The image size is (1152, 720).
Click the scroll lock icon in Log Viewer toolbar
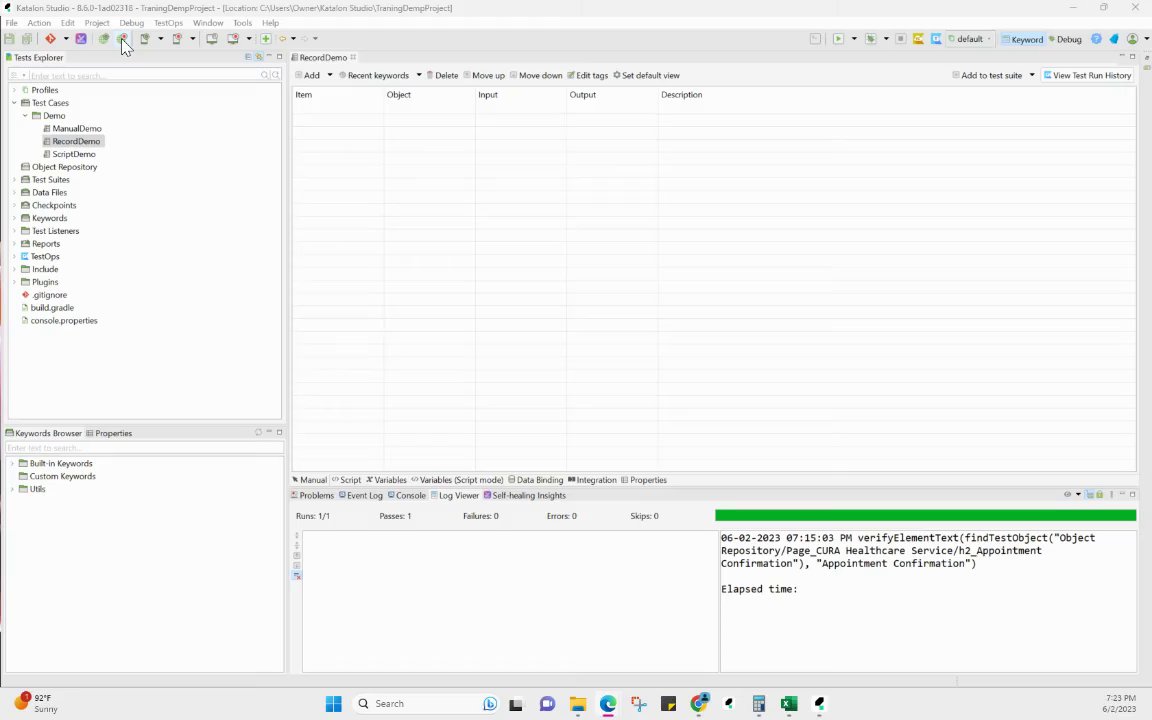(1100, 494)
